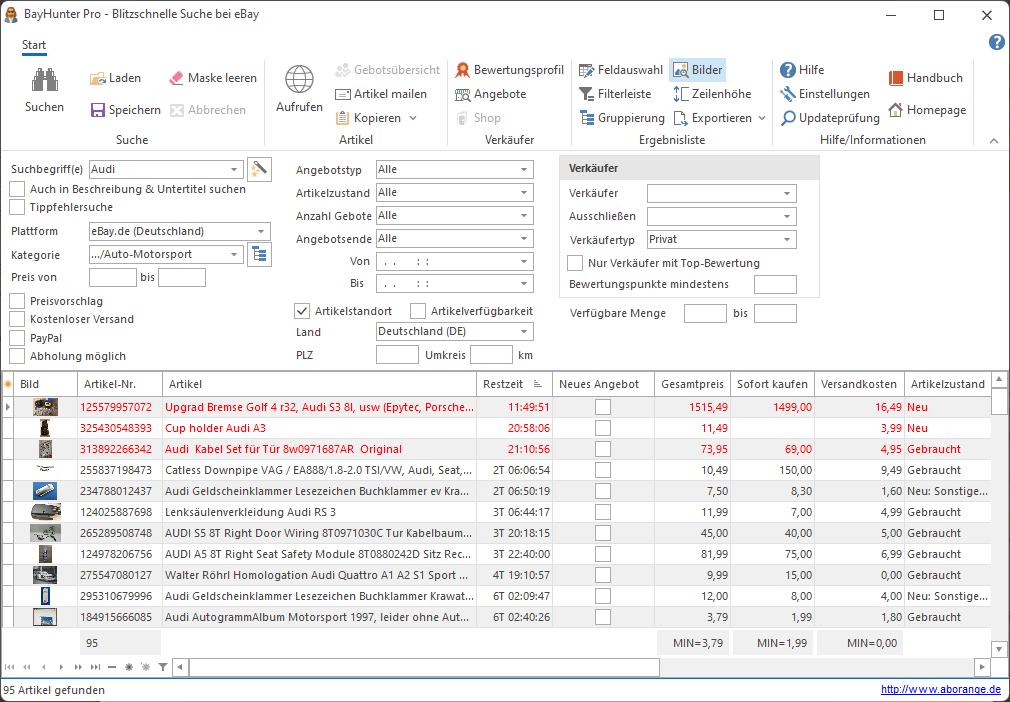Viewport: 1010px width, 702px height.
Task: Enable Gruppierung in result list
Action: [x=622, y=118]
